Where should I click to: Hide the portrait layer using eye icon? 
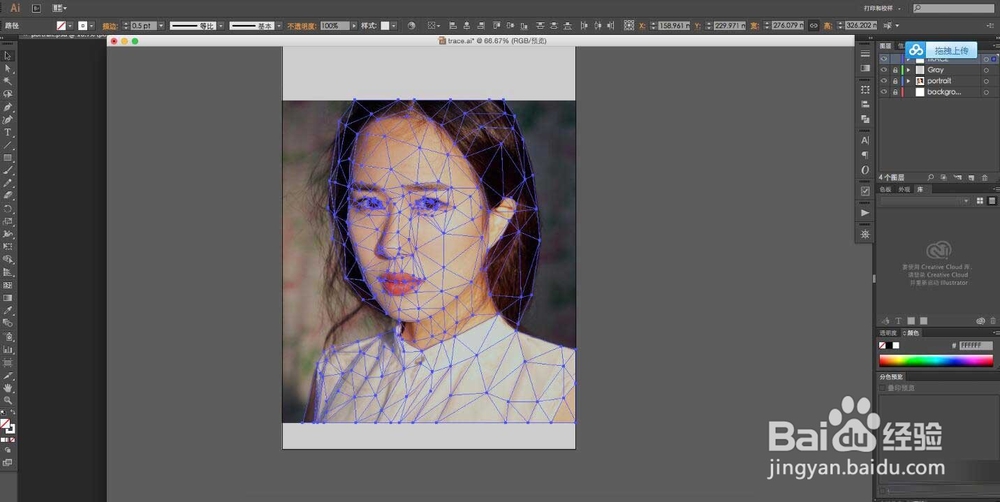[883, 81]
